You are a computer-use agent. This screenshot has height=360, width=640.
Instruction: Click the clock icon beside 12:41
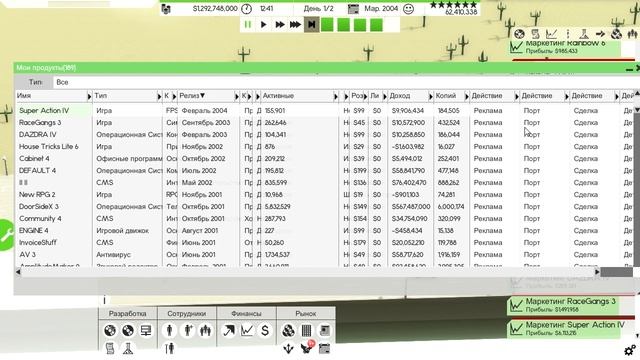(246, 9)
